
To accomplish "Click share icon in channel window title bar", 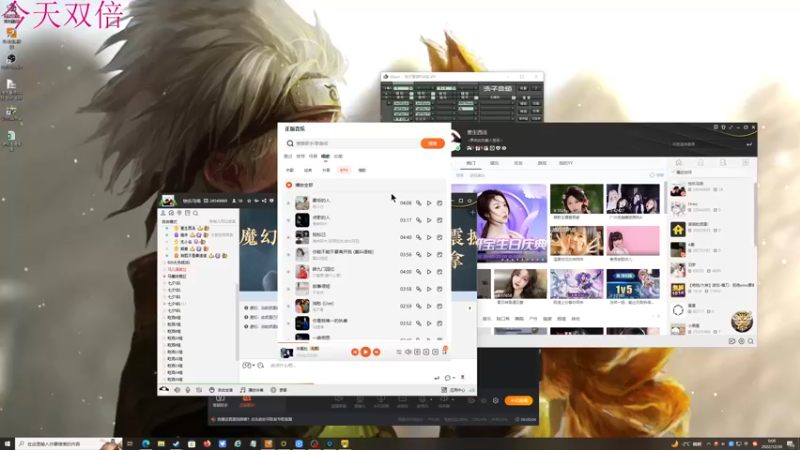I will pos(264,201).
